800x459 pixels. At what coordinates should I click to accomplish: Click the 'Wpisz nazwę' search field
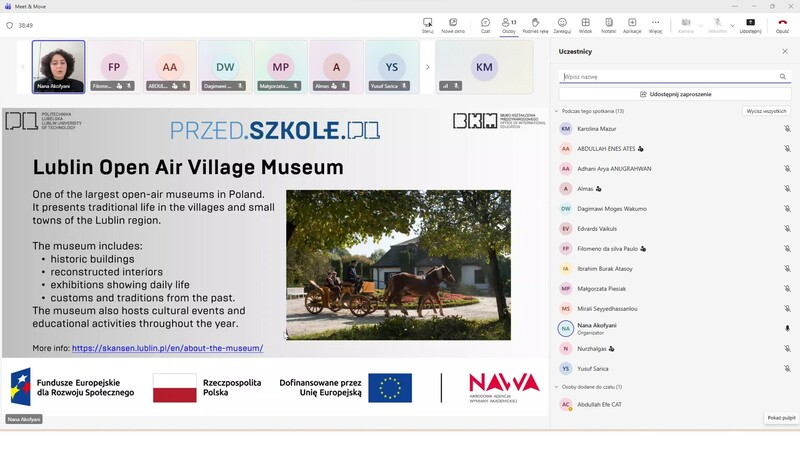(x=668, y=76)
